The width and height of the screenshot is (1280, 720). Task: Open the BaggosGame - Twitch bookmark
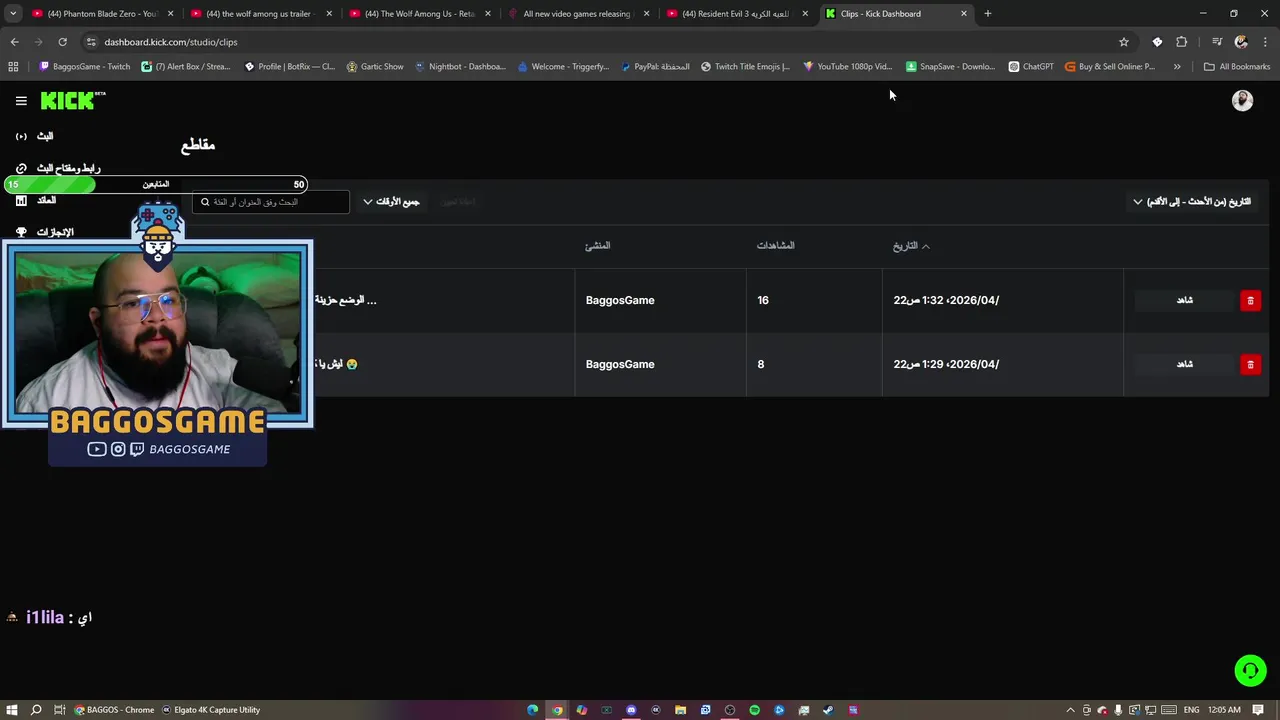[85, 67]
